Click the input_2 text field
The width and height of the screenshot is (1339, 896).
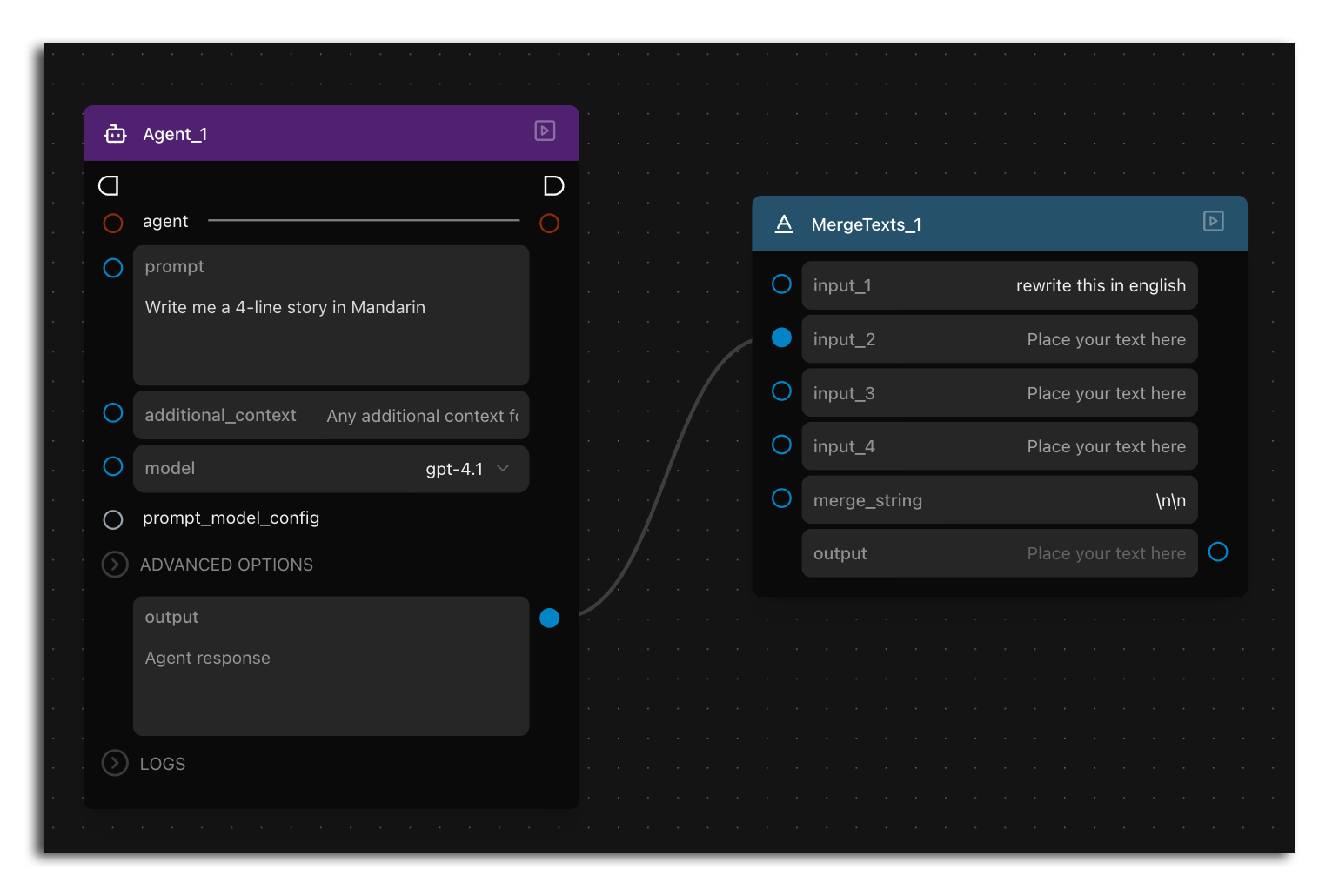pyautogui.click(x=999, y=339)
